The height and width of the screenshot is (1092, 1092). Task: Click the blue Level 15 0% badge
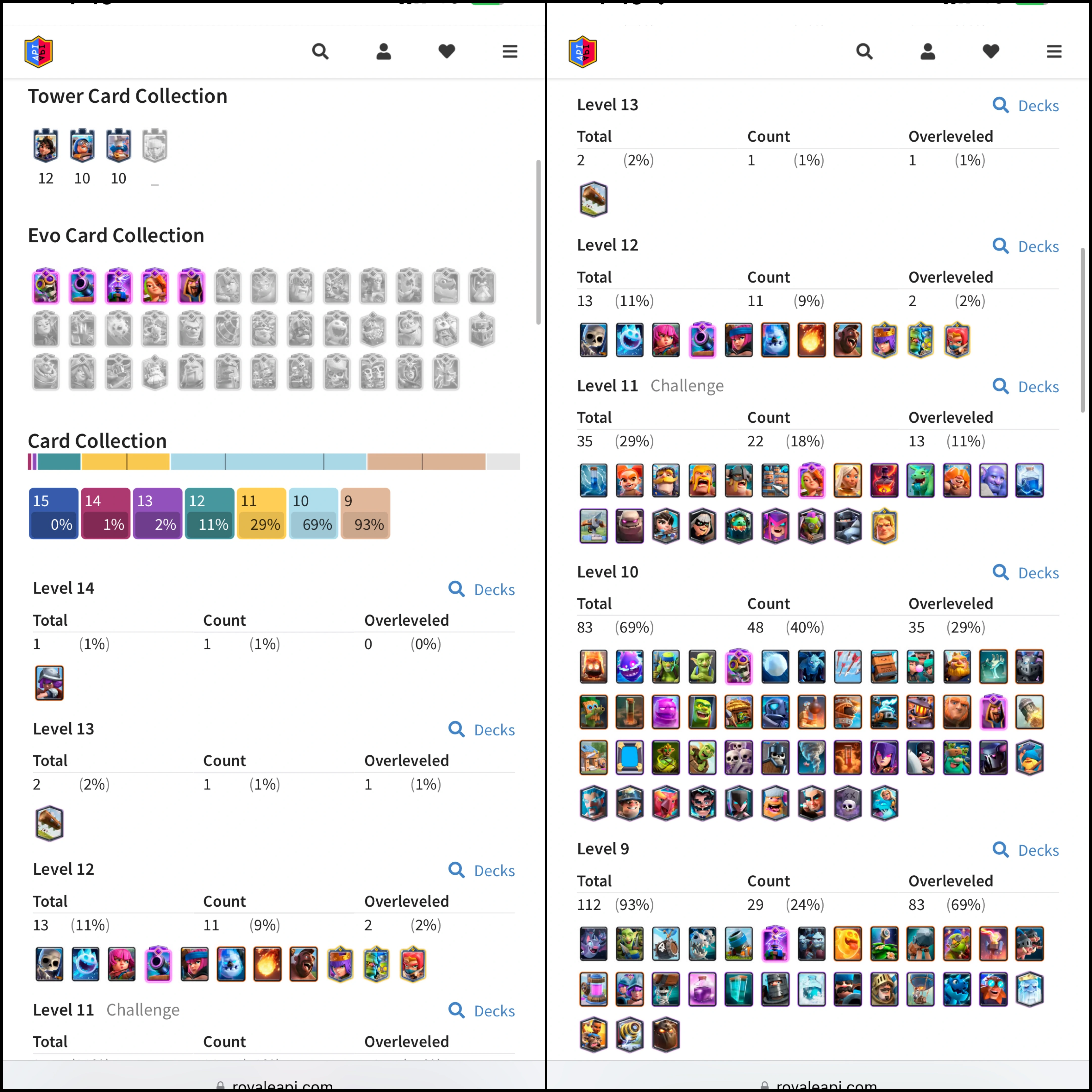click(53, 513)
